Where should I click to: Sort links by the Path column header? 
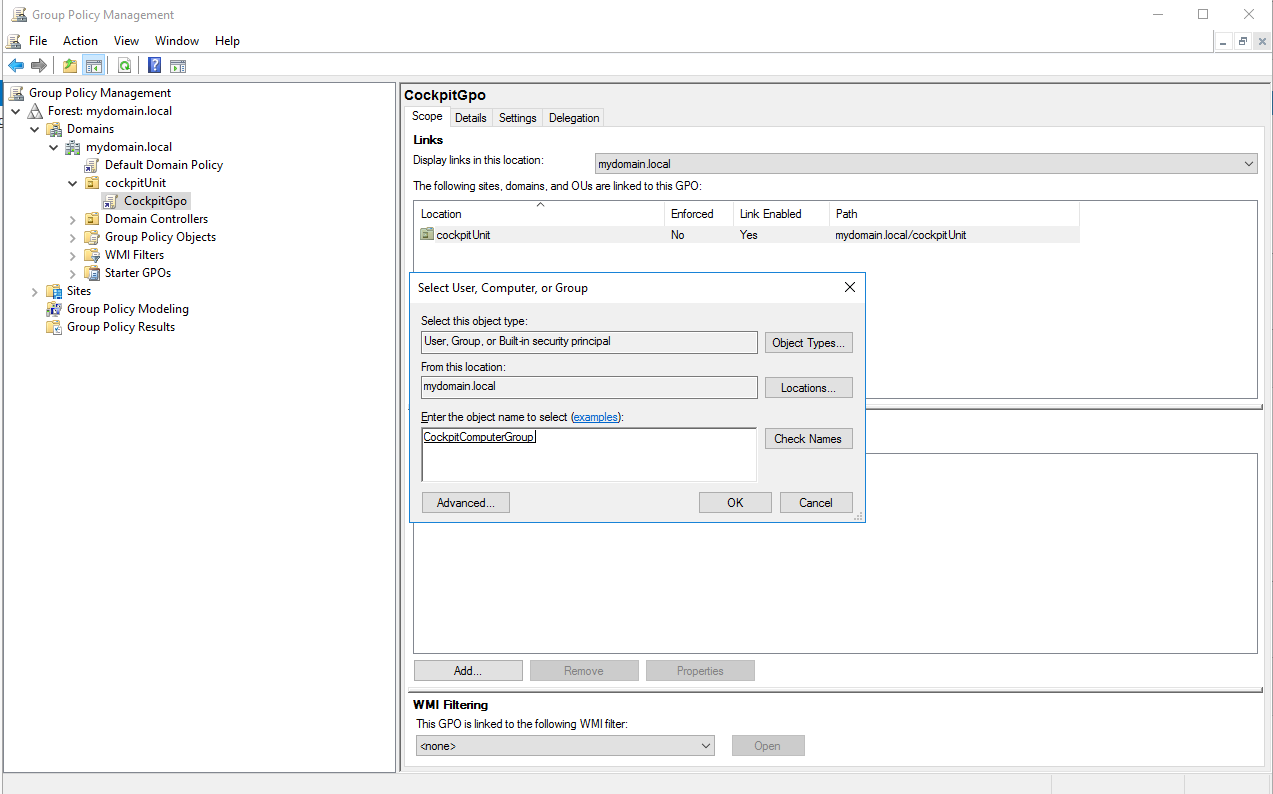click(x=954, y=214)
